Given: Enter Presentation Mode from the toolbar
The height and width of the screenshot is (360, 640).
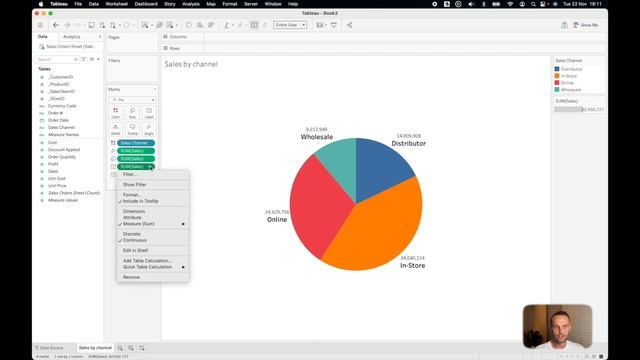Looking at the screenshot, I should point(334,25).
